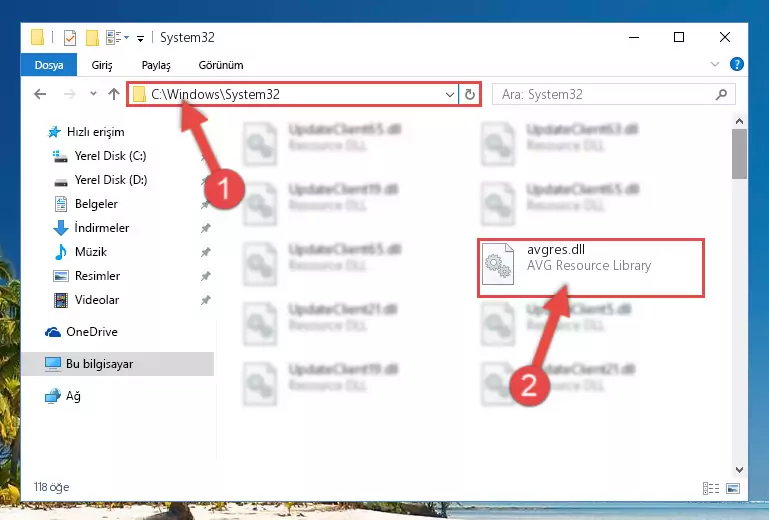Click the pin icon beside Resimler

point(205,276)
